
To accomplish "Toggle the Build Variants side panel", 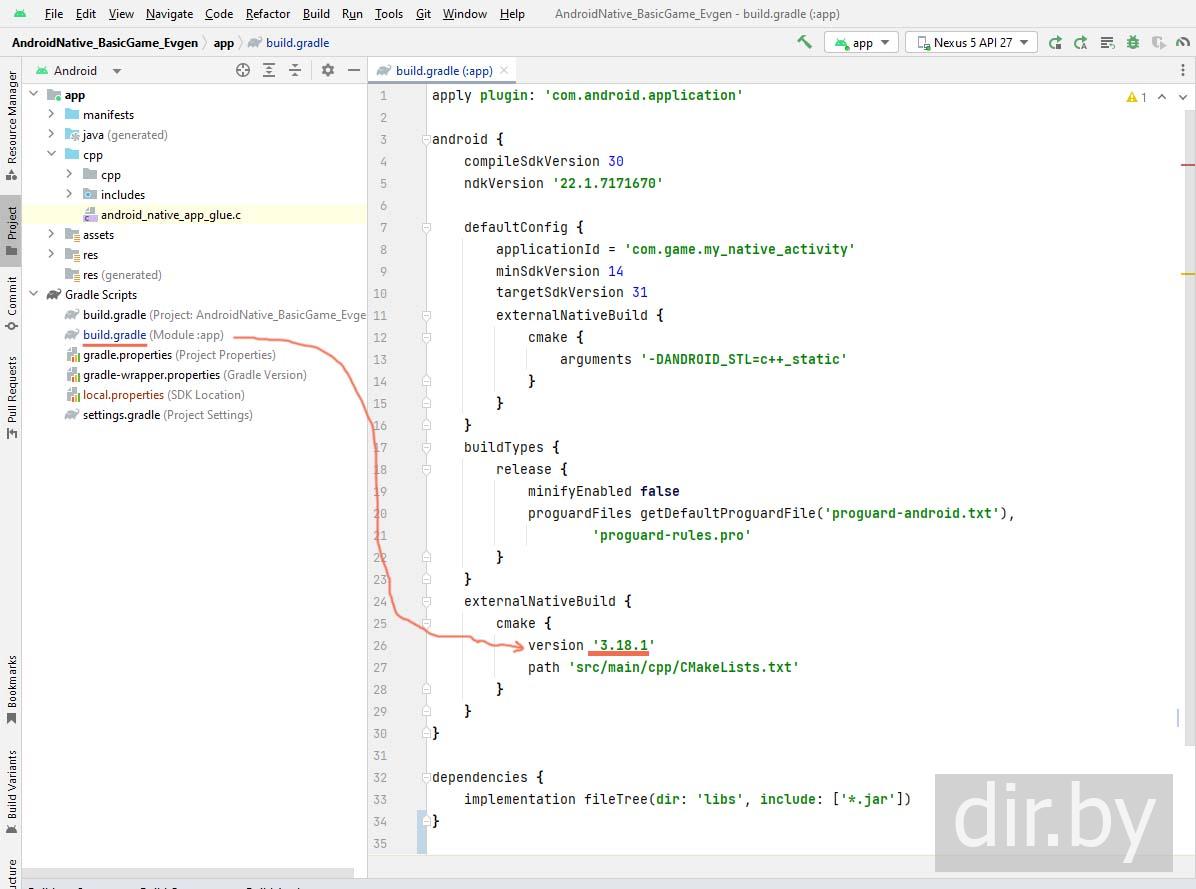I will [12, 785].
